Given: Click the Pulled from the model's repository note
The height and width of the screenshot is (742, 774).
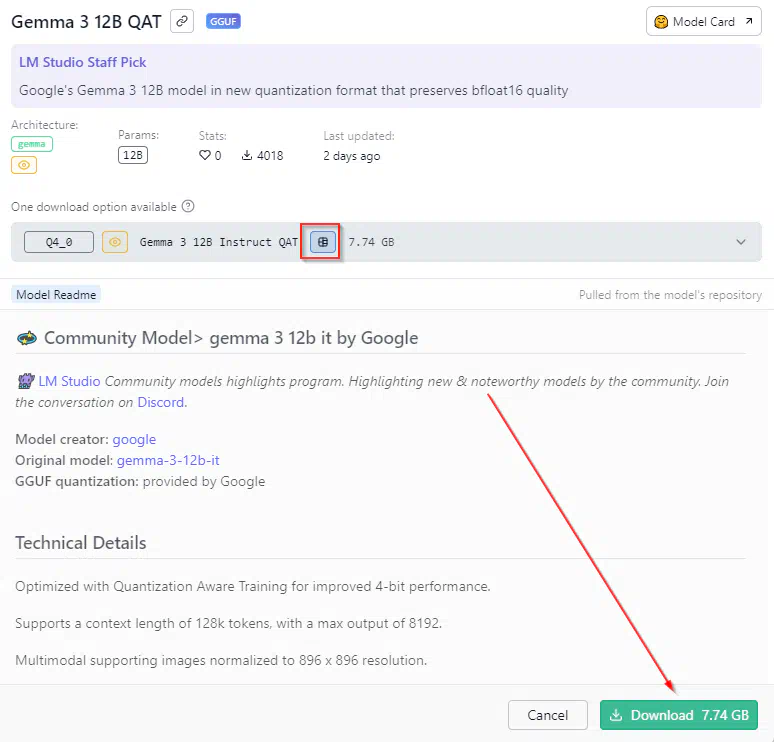Looking at the screenshot, I should (670, 295).
